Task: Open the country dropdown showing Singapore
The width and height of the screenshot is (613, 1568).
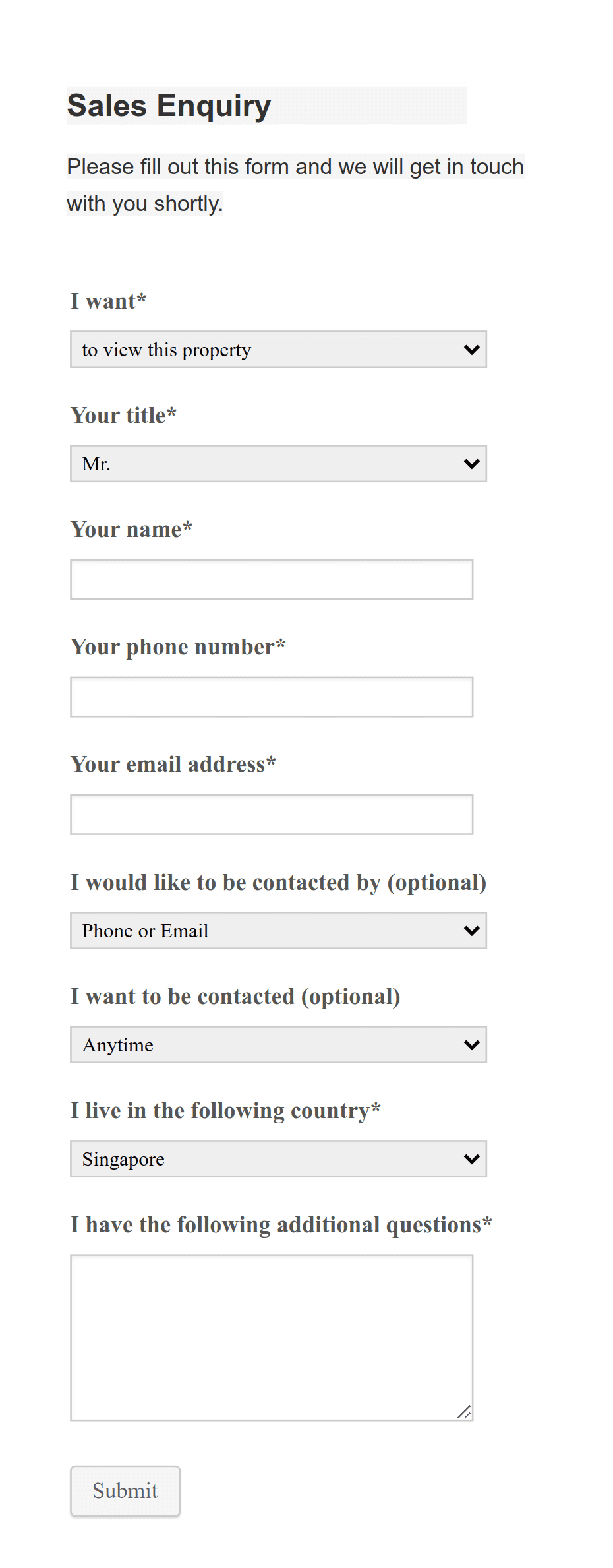Action: [x=277, y=1158]
